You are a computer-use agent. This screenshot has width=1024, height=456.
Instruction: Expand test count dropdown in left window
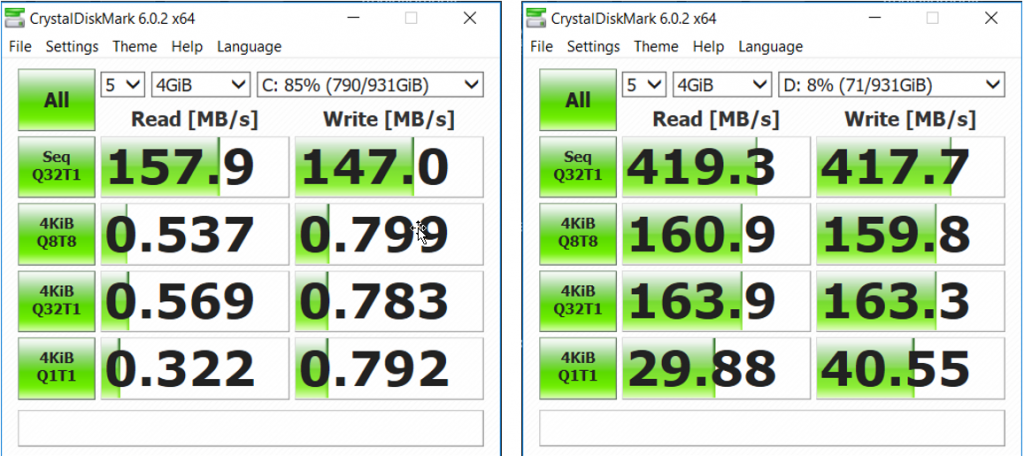(122, 84)
